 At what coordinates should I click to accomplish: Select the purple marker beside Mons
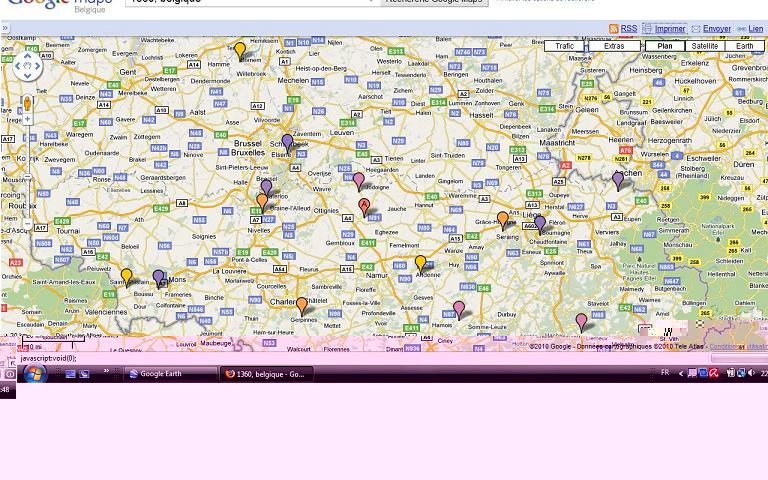pos(158,278)
